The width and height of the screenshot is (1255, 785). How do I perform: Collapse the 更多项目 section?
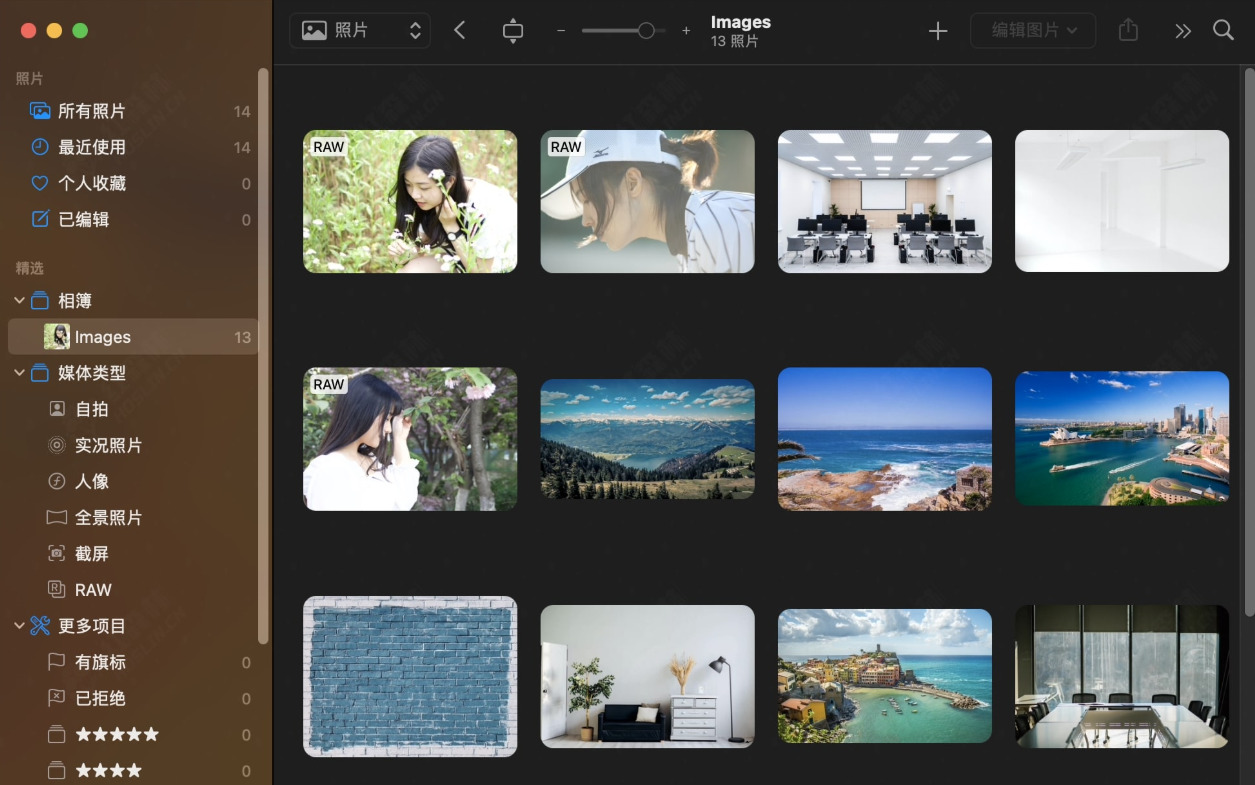click(x=19, y=625)
